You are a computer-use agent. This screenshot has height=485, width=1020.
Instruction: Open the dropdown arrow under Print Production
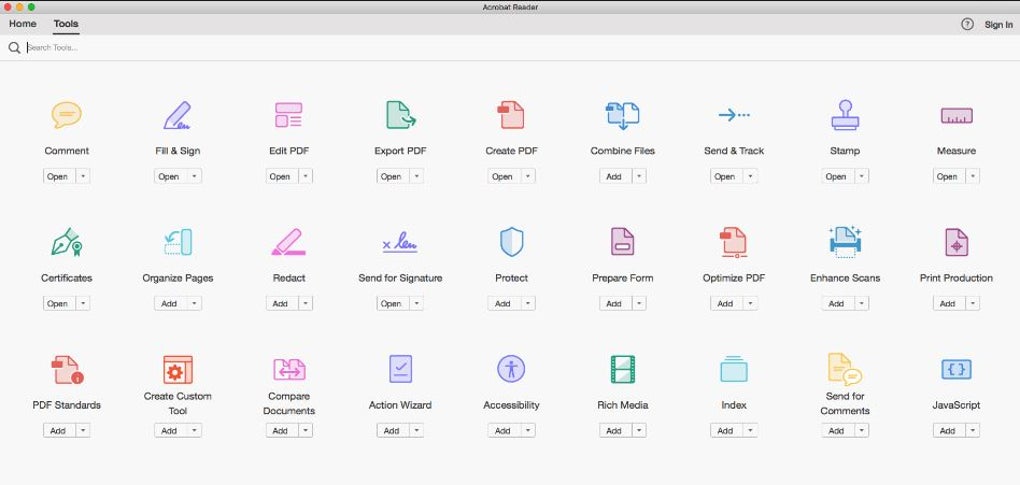click(973, 304)
